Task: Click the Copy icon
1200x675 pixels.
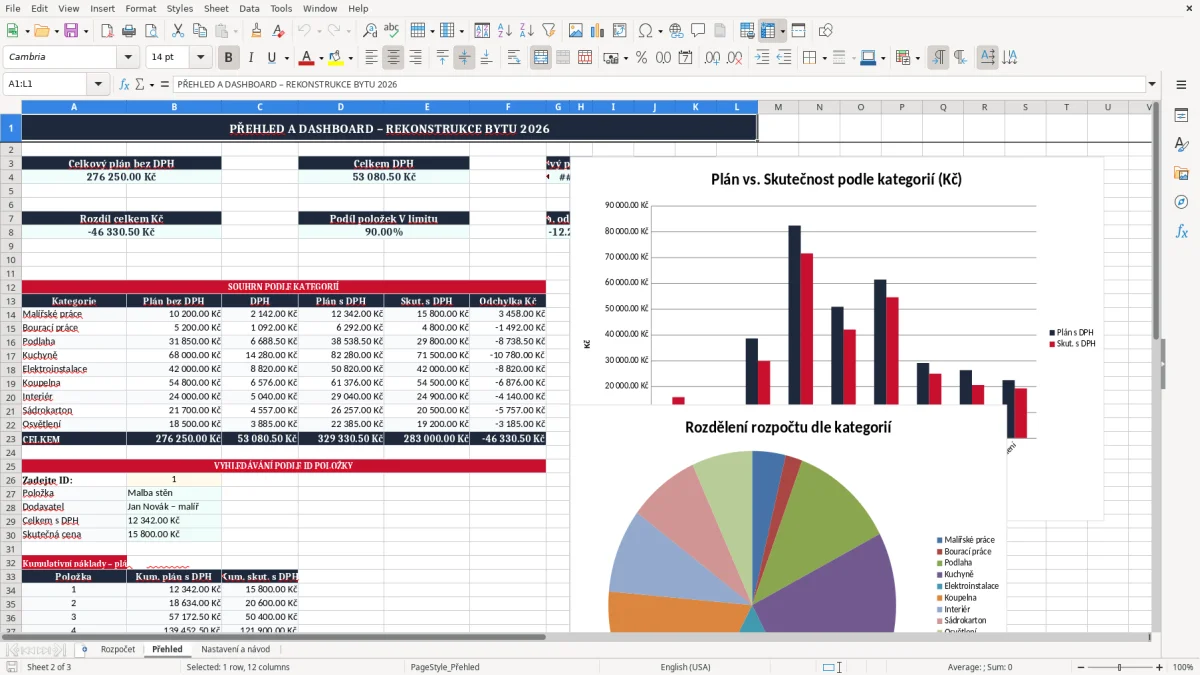Action: pyautogui.click(x=199, y=31)
